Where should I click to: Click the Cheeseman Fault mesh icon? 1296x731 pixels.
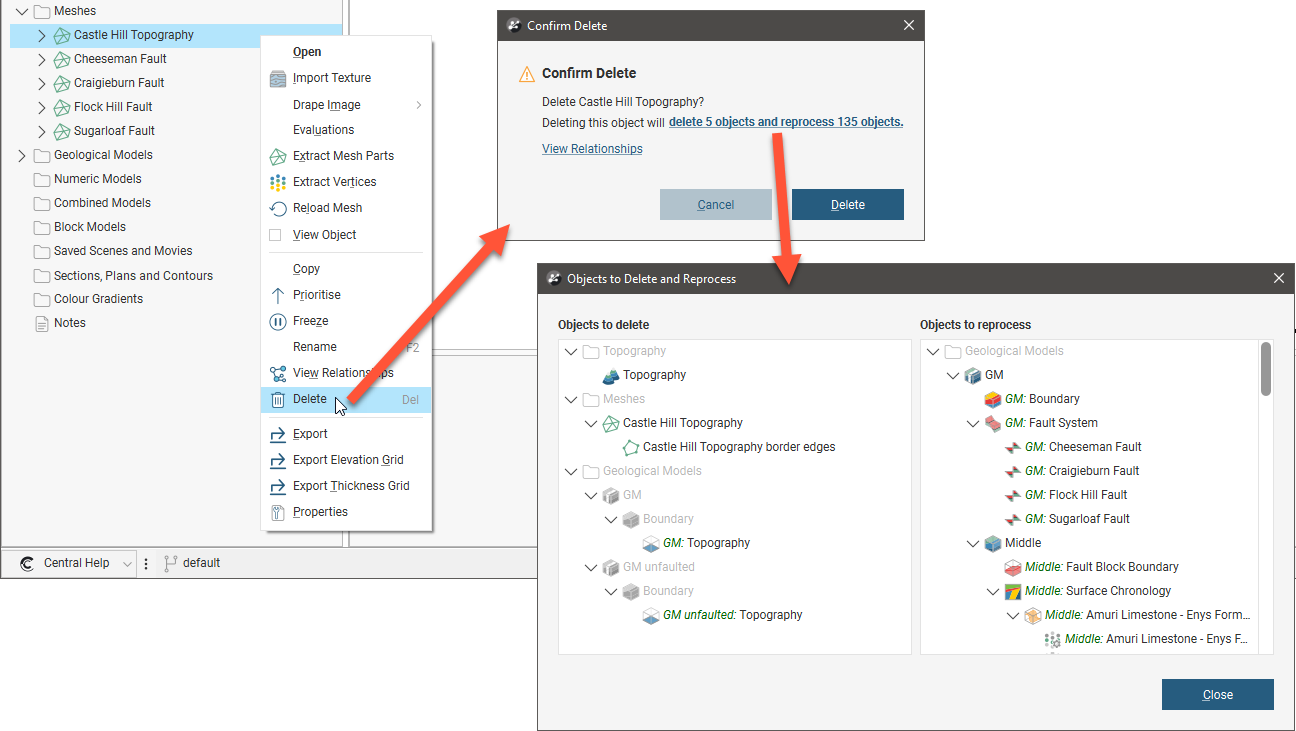(x=62, y=59)
